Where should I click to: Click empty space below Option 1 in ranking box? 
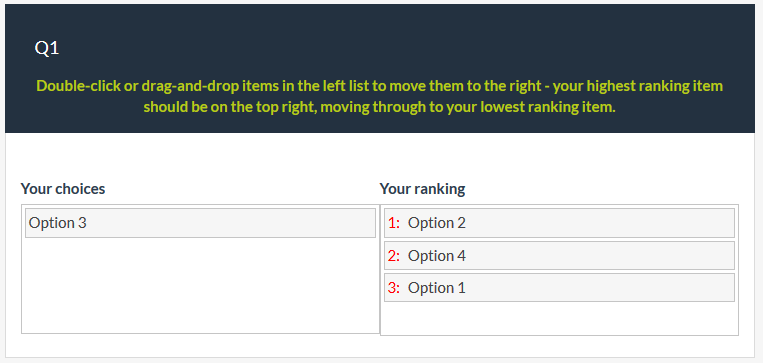559,318
